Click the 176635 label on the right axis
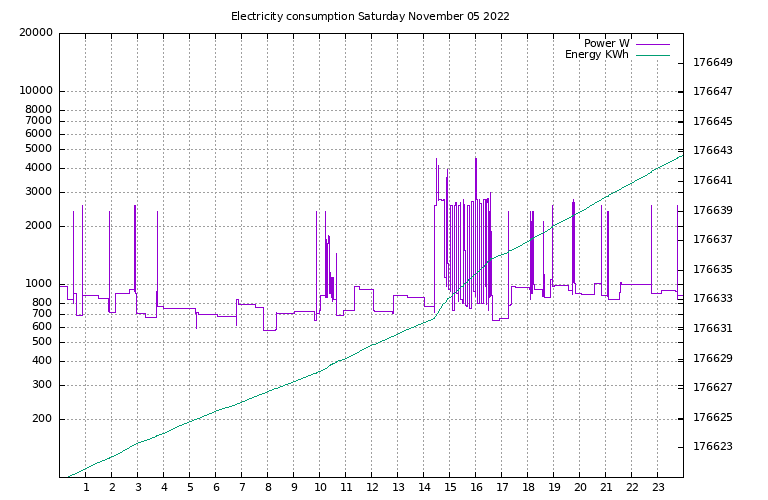Screen dimensions: 768x500 [x=713, y=269]
